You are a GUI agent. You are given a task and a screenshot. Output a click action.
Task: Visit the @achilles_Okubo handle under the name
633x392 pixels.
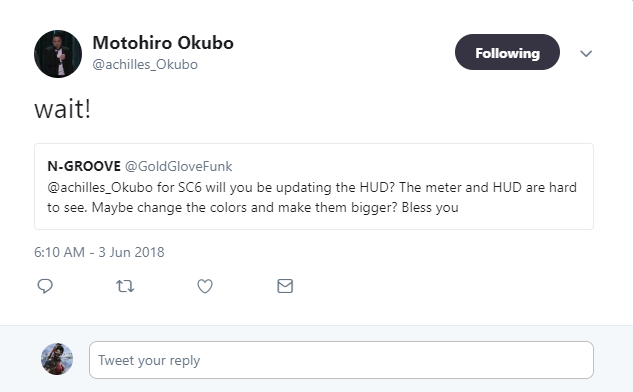coord(145,65)
